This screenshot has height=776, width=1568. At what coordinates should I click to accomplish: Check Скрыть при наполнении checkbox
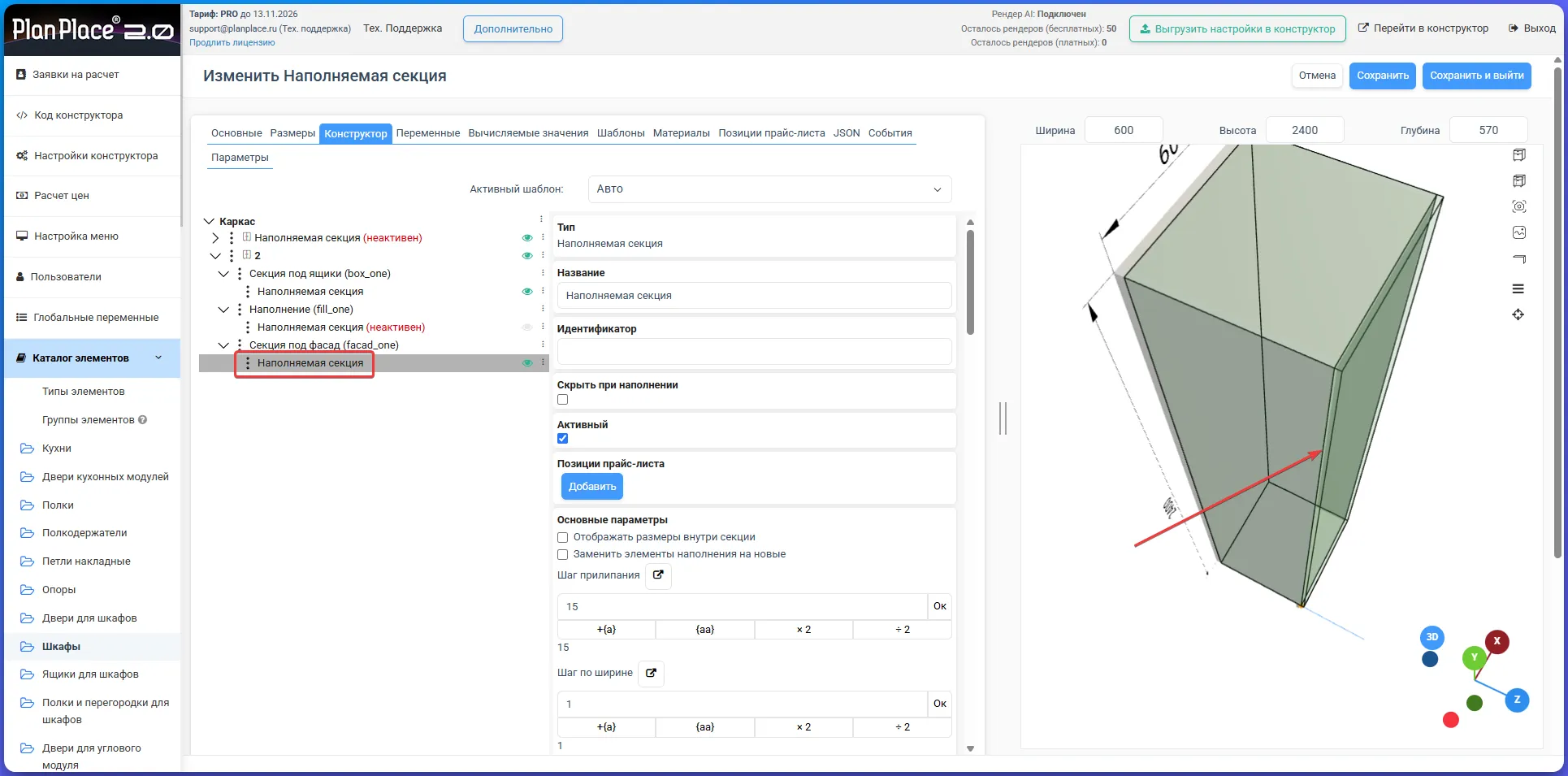562,400
